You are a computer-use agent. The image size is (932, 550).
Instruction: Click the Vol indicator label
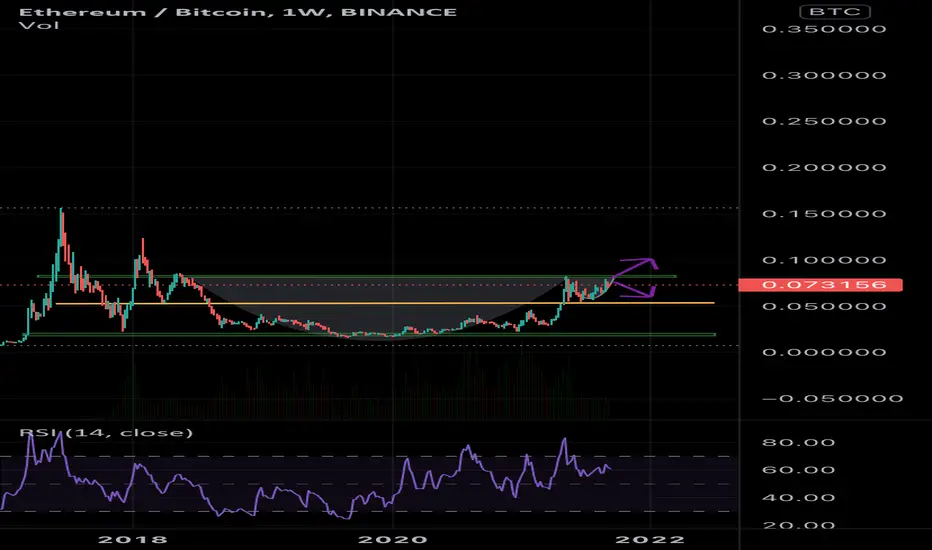[39, 25]
